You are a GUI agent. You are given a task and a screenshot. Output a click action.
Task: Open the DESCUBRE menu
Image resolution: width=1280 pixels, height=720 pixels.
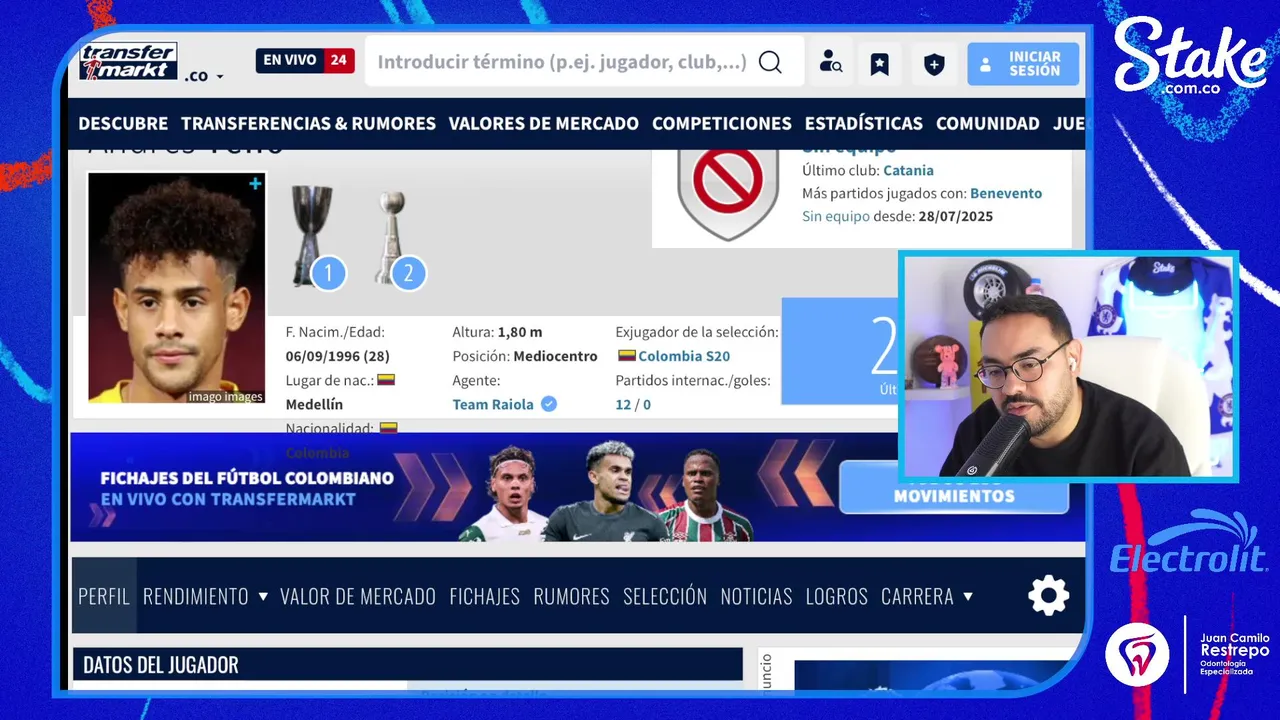tap(123, 124)
